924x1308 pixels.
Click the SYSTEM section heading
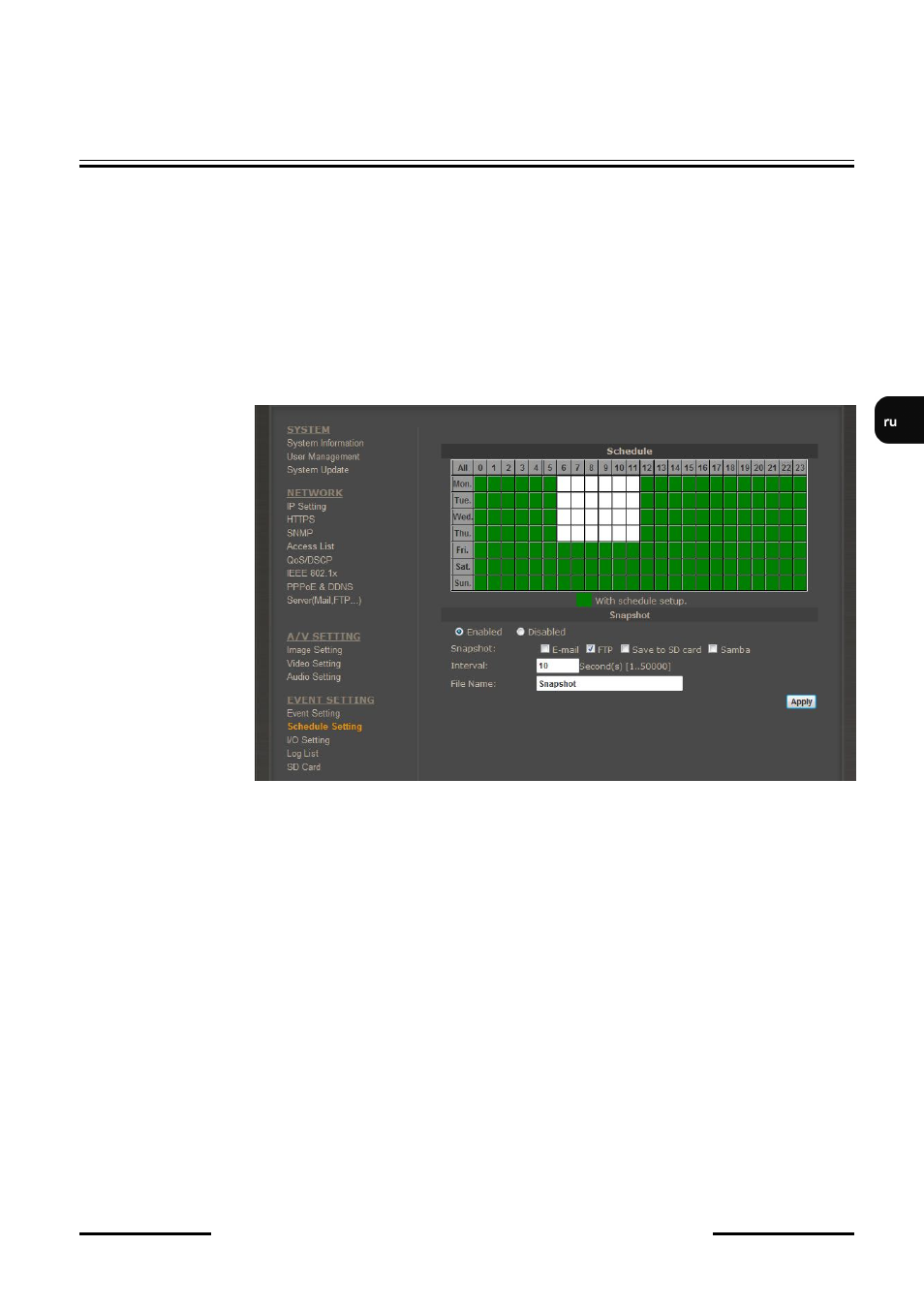click(308, 430)
